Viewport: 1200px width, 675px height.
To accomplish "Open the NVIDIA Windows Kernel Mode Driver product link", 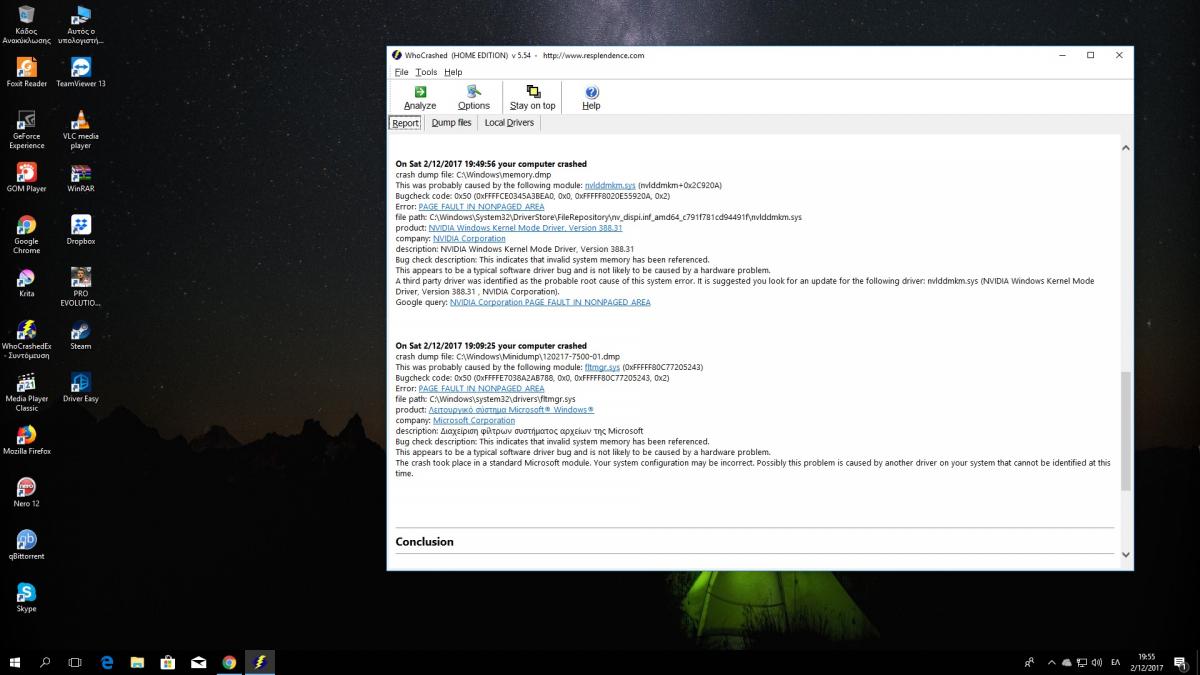I will [525, 228].
